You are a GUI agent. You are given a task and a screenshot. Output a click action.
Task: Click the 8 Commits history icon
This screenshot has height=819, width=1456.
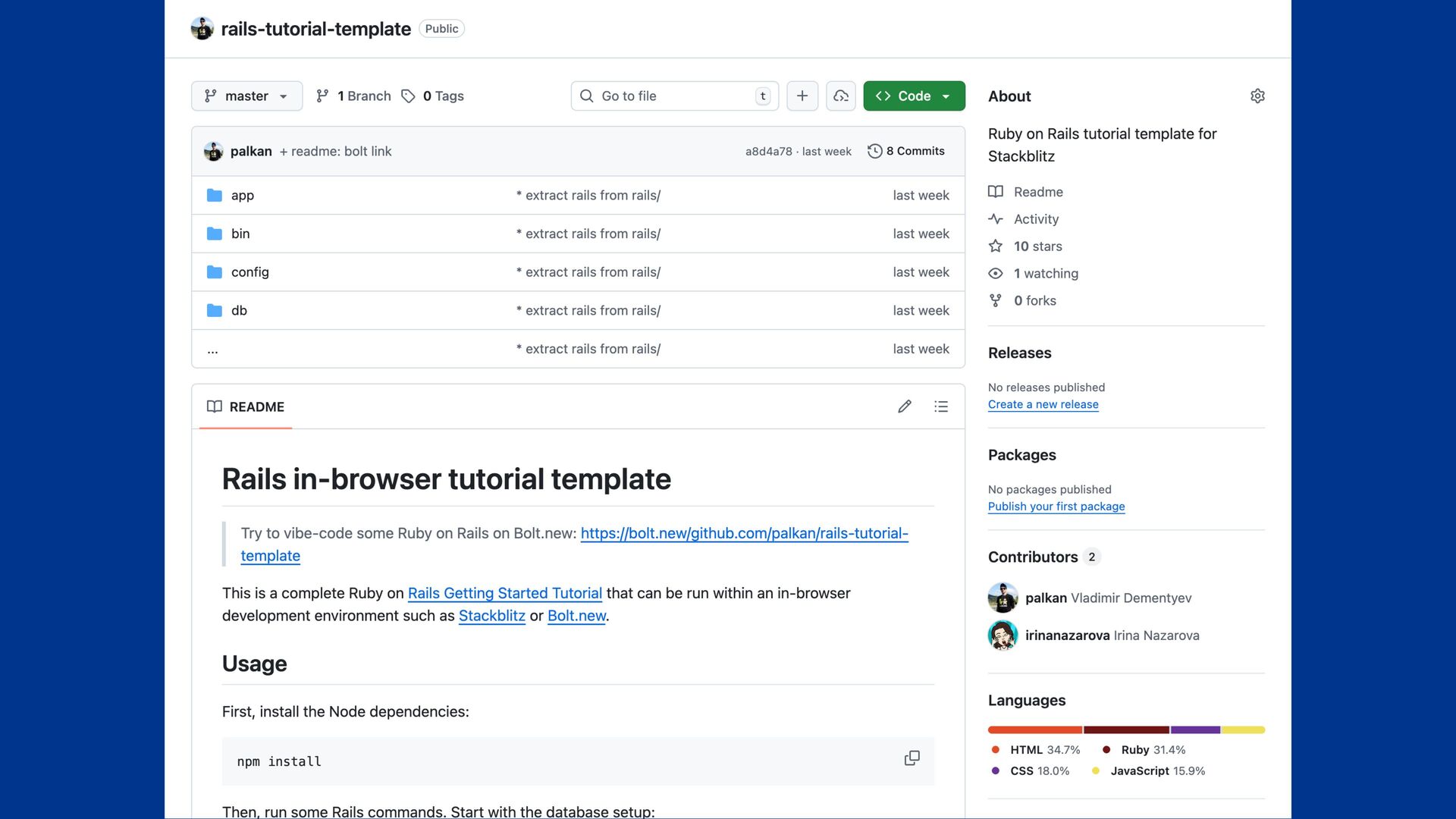tap(874, 151)
